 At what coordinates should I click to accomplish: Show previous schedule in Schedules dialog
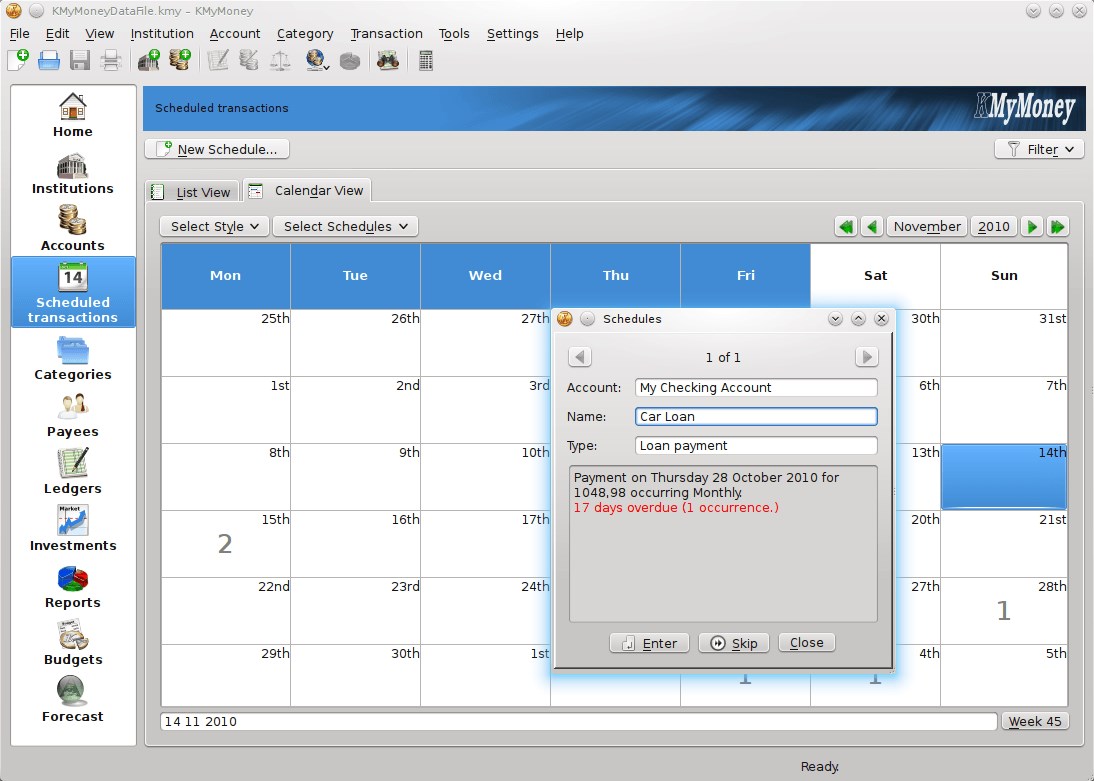point(580,357)
